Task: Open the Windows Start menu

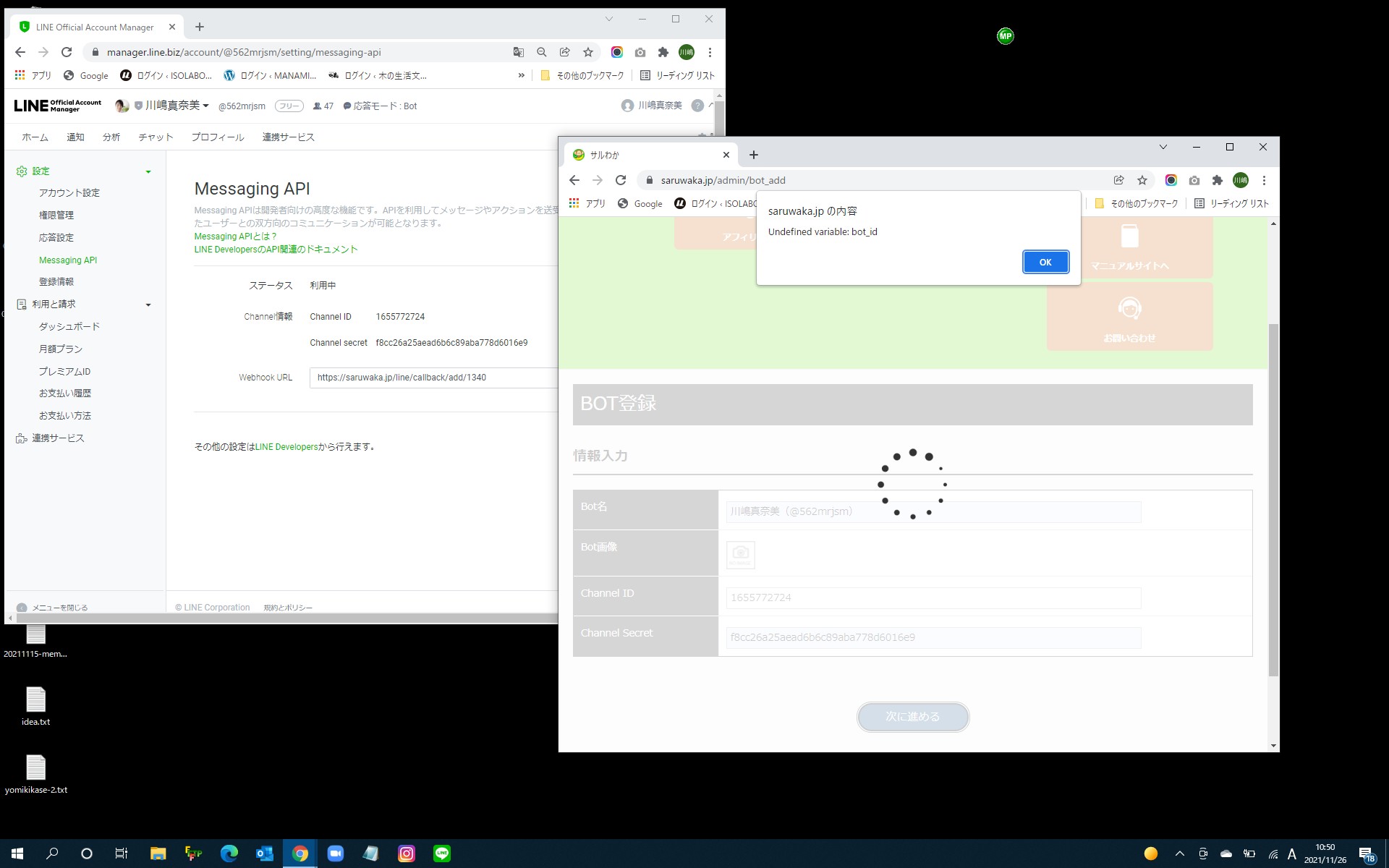Action: 17,854
